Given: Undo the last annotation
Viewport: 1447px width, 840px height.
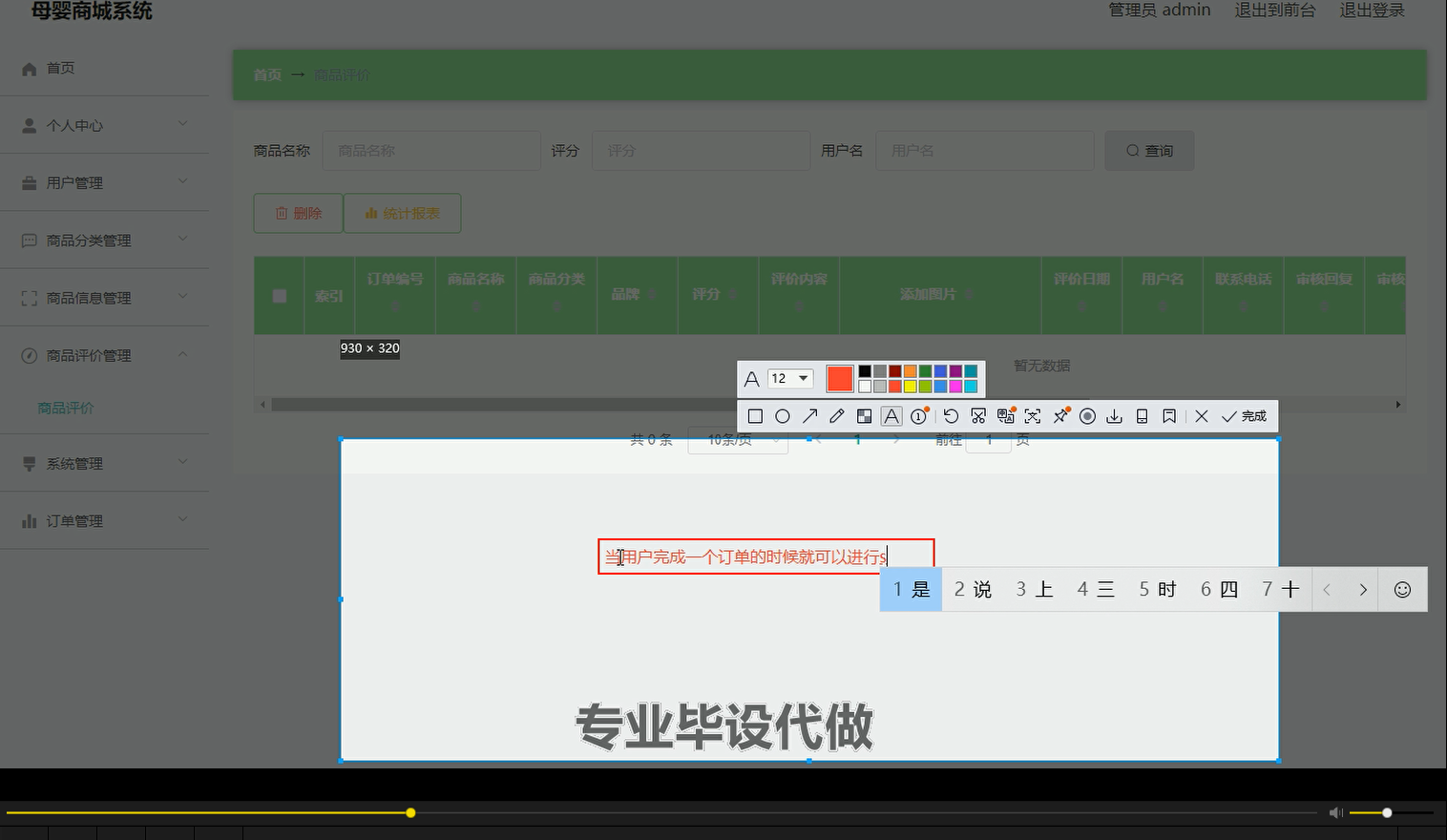Looking at the screenshot, I should [950, 415].
